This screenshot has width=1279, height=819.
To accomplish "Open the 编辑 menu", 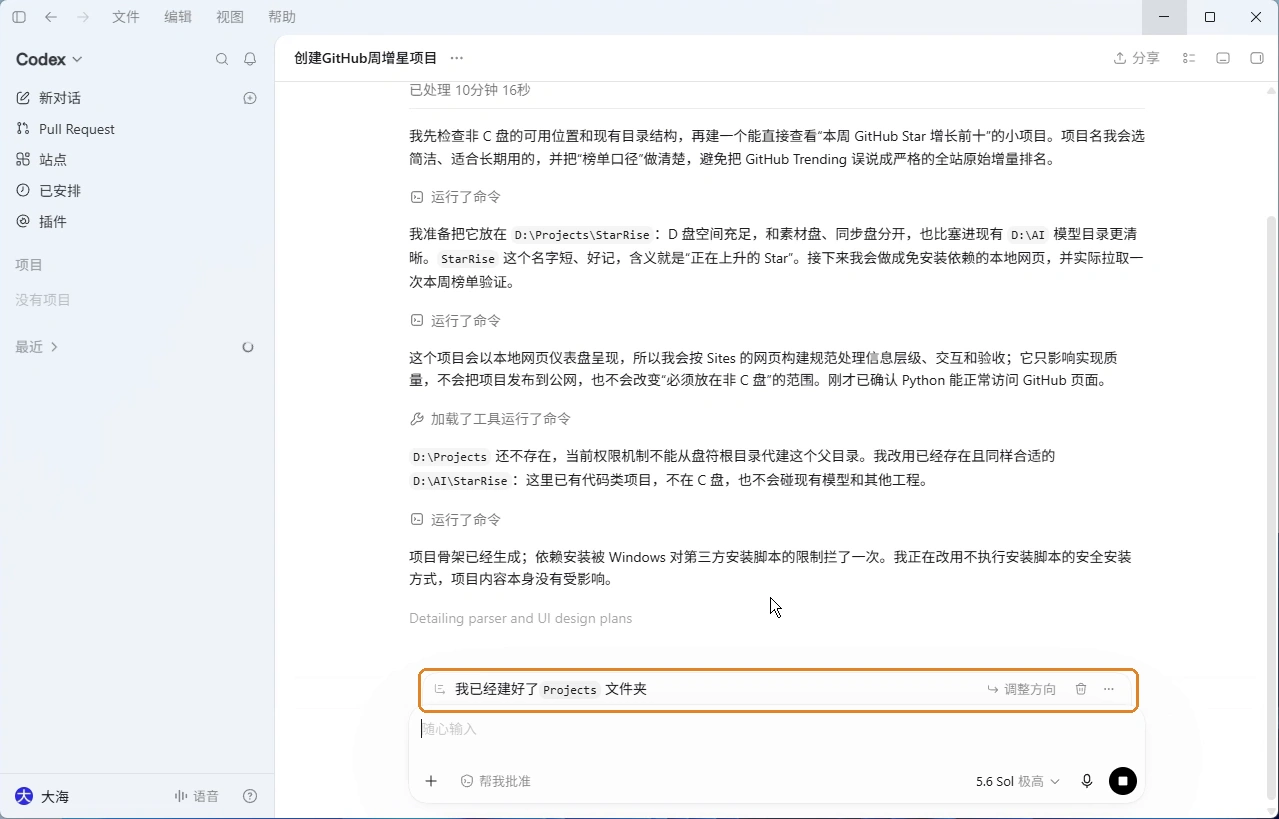I will tap(178, 17).
